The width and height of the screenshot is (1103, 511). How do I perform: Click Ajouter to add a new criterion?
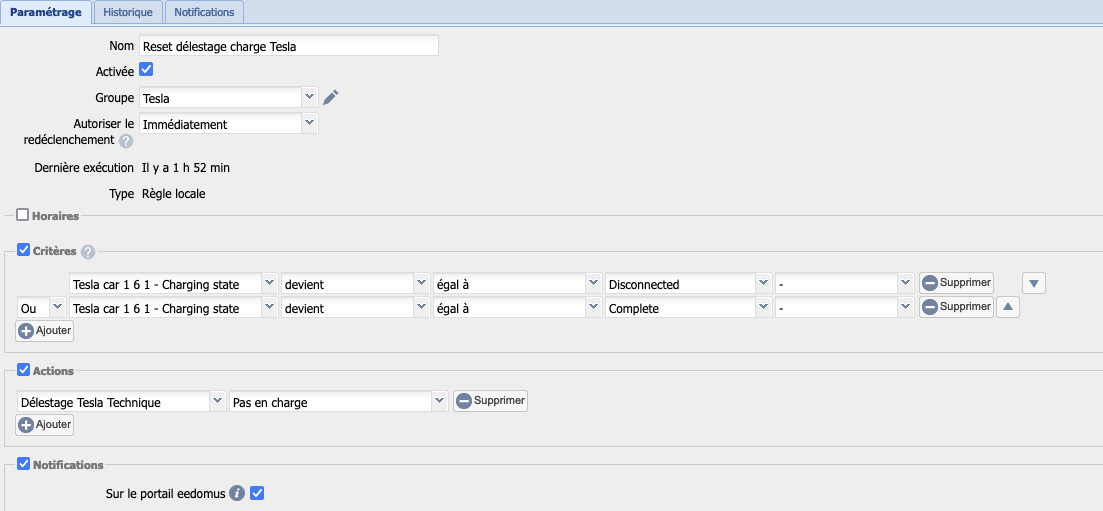click(x=45, y=330)
